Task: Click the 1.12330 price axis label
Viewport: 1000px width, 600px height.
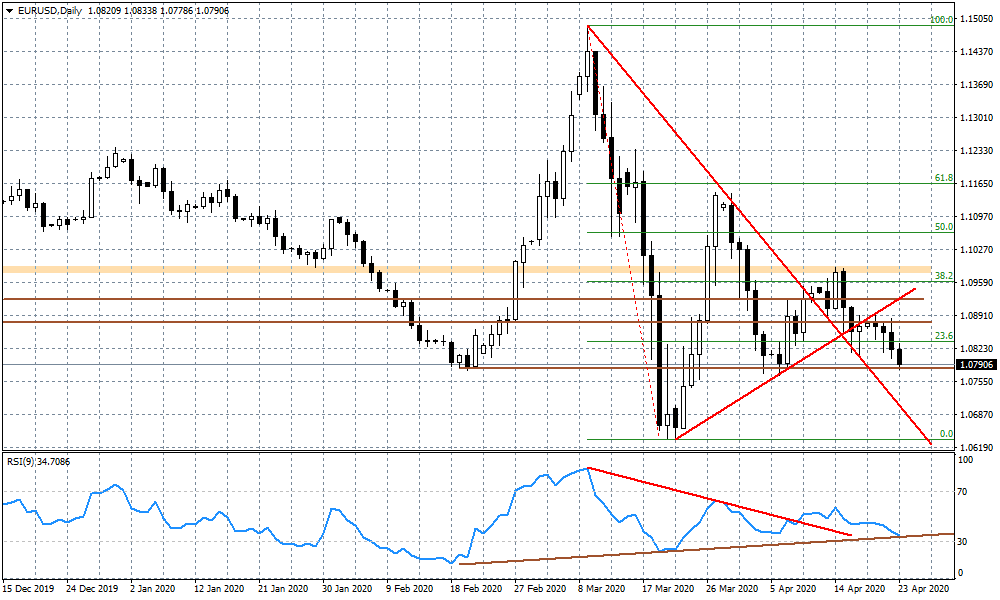Action: pyautogui.click(x=976, y=150)
